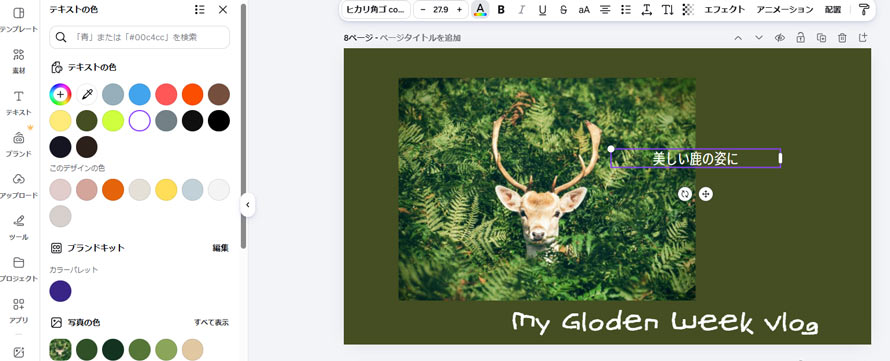
Task: Open the font family dropdown (ヒカリ角ゴ)
Action: pyautogui.click(x=375, y=10)
